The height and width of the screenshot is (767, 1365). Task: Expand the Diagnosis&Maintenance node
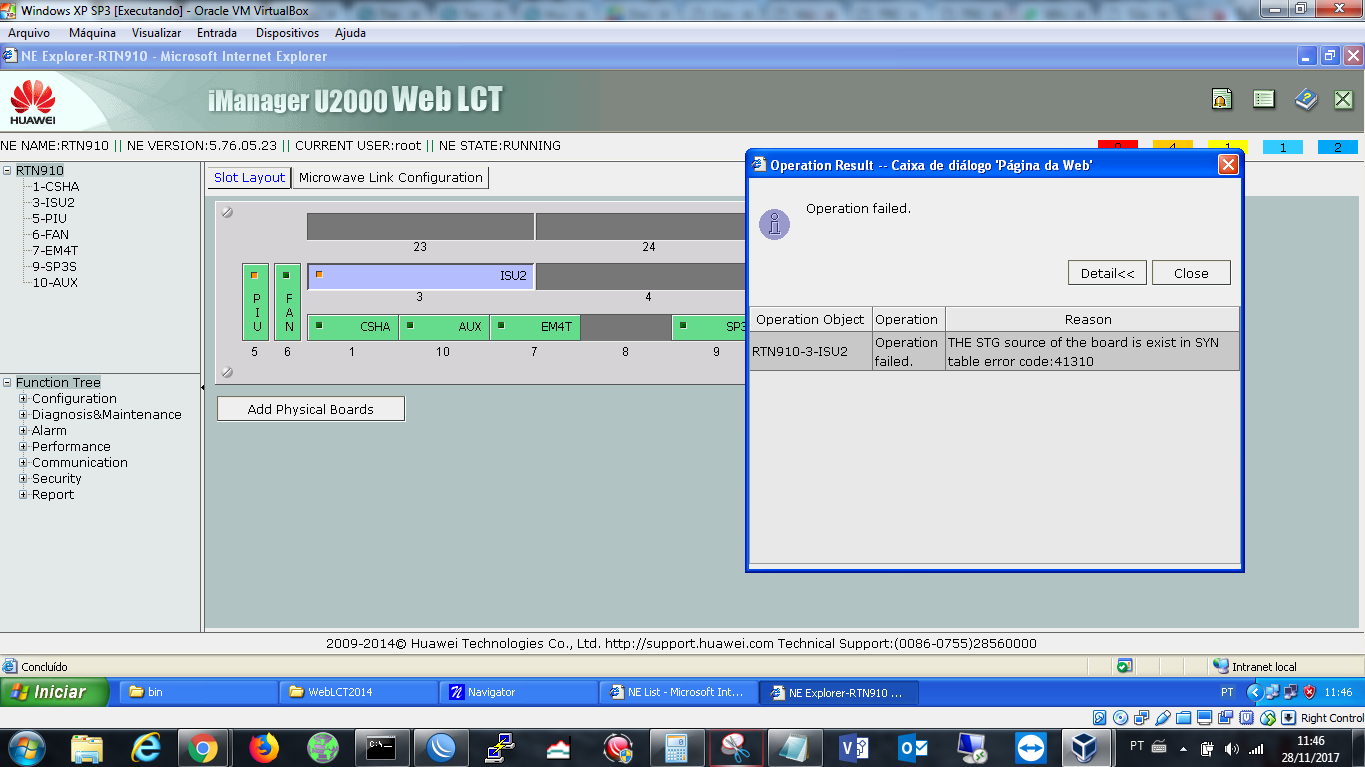(23, 414)
